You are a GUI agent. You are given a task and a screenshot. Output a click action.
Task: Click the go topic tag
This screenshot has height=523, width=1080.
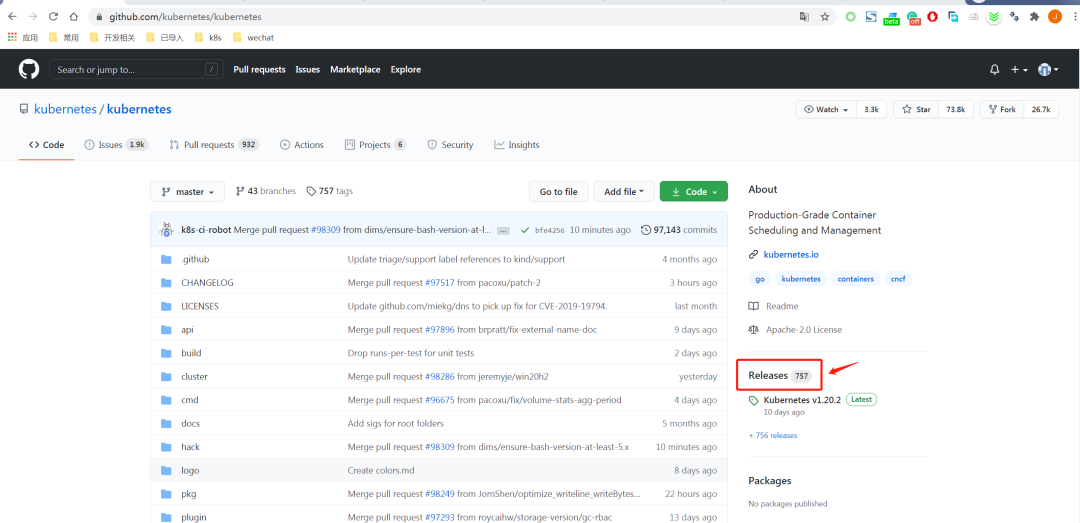[760, 279]
